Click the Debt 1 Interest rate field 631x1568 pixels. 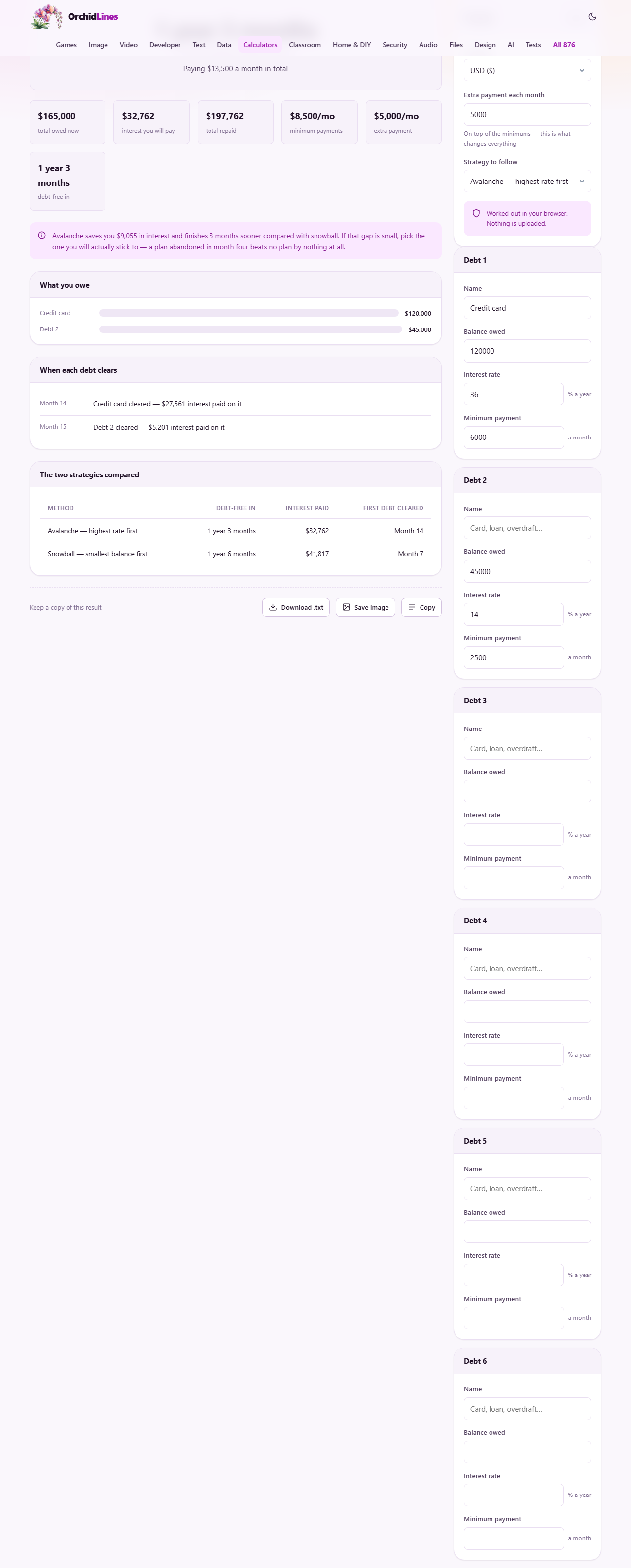click(514, 394)
